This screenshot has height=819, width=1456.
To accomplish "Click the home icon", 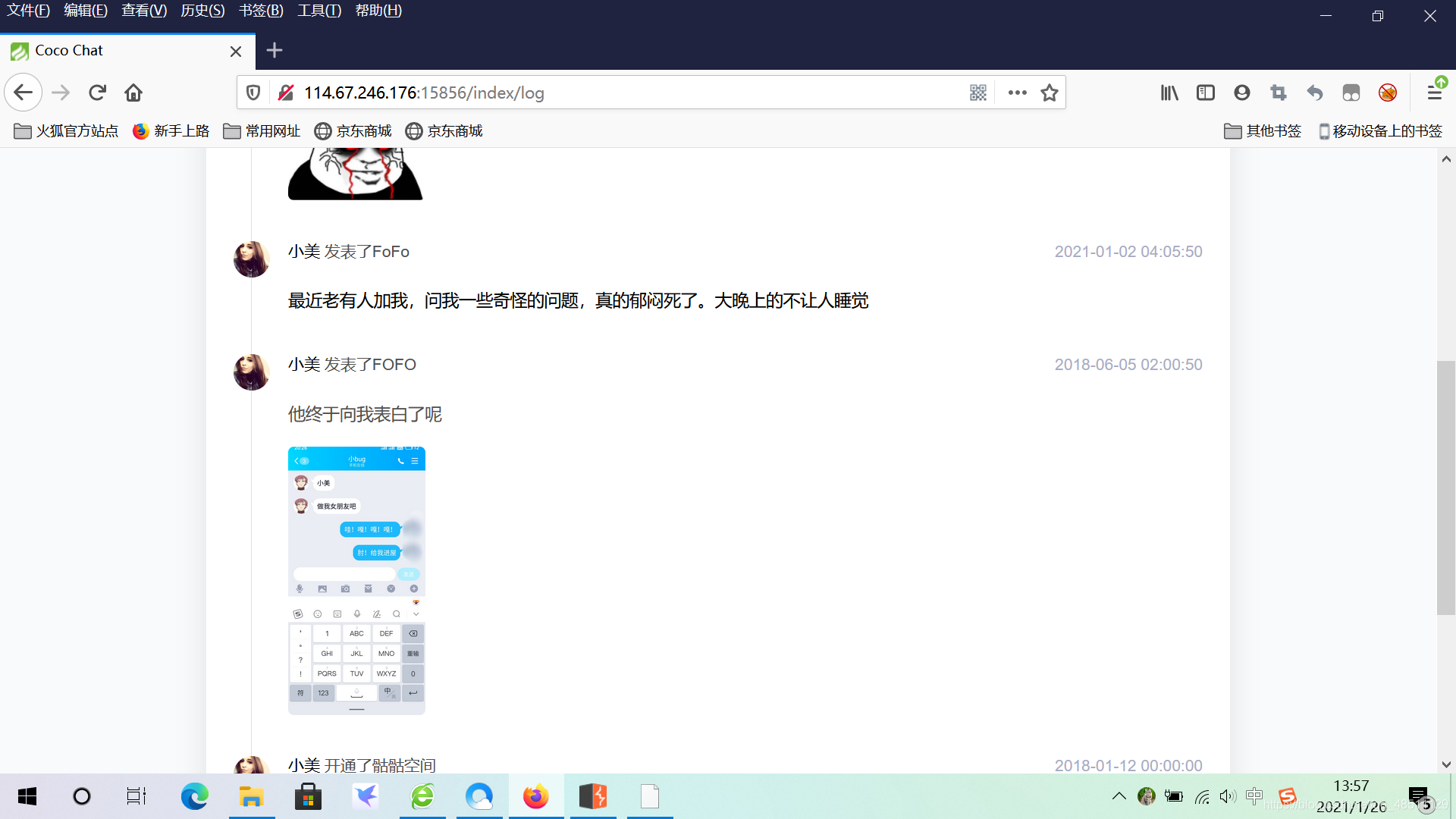I will 133,92.
